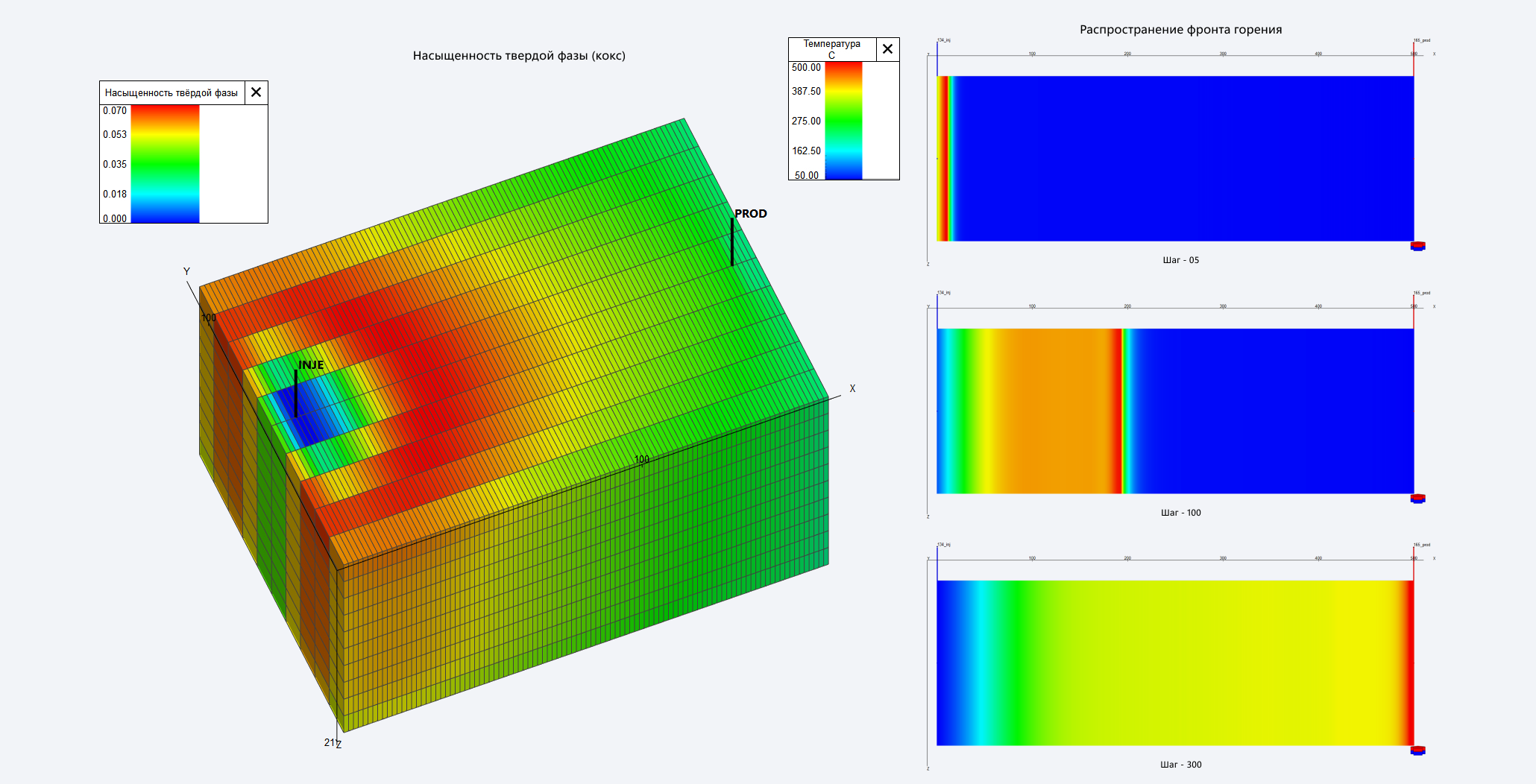This screenshot has height=784, width=1536.
Task: Click the PROD well label
Action: click(x=751, y=214)
